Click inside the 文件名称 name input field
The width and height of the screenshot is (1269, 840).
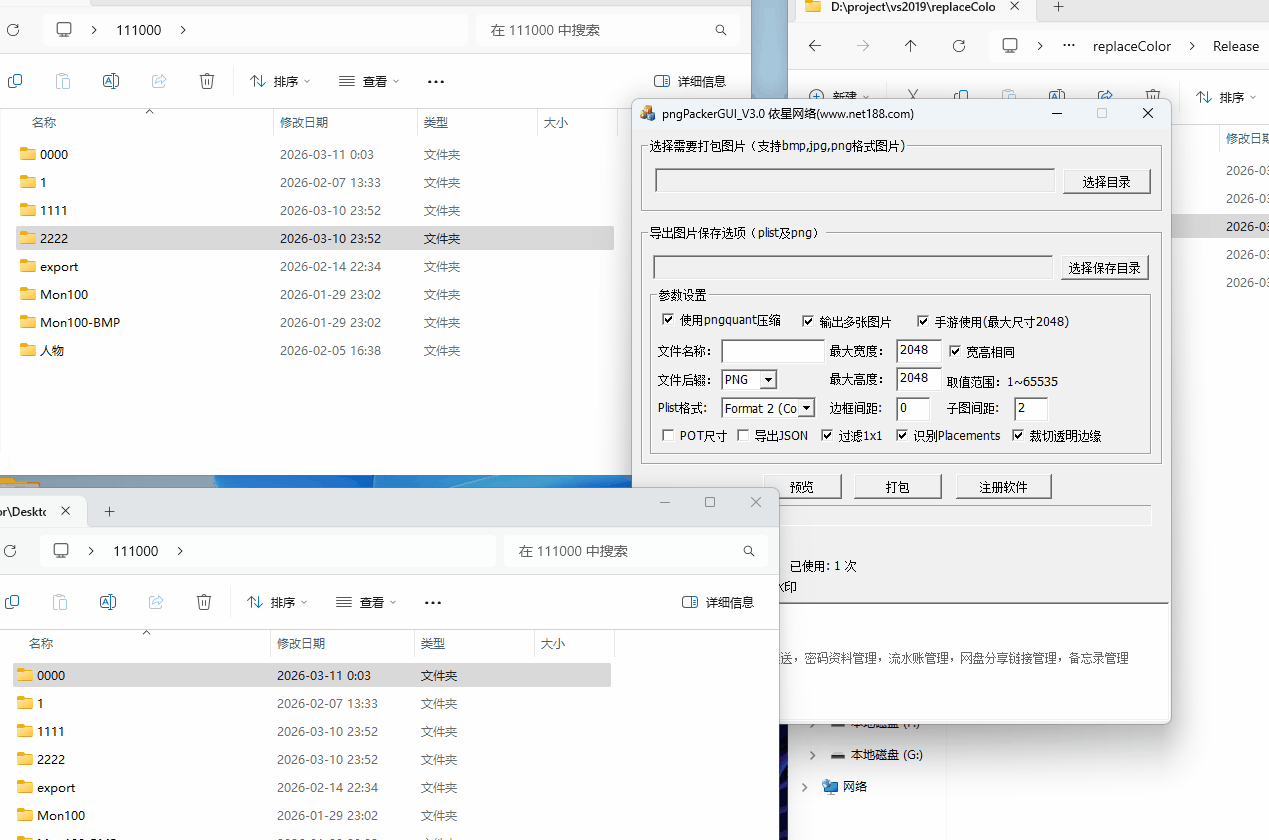(x=773, y=351)
